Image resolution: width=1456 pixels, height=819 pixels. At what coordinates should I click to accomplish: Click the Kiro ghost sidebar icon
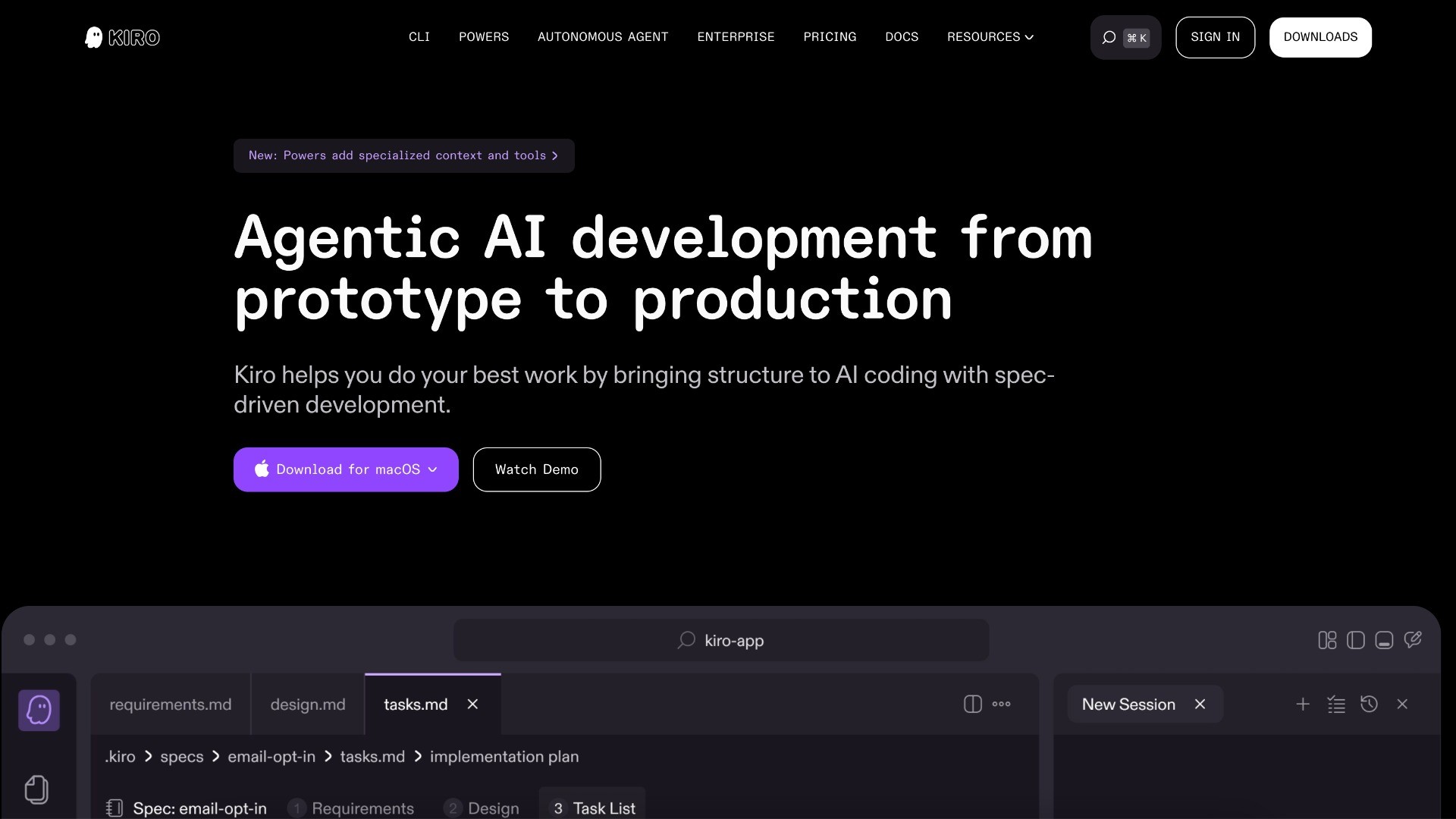39,711
